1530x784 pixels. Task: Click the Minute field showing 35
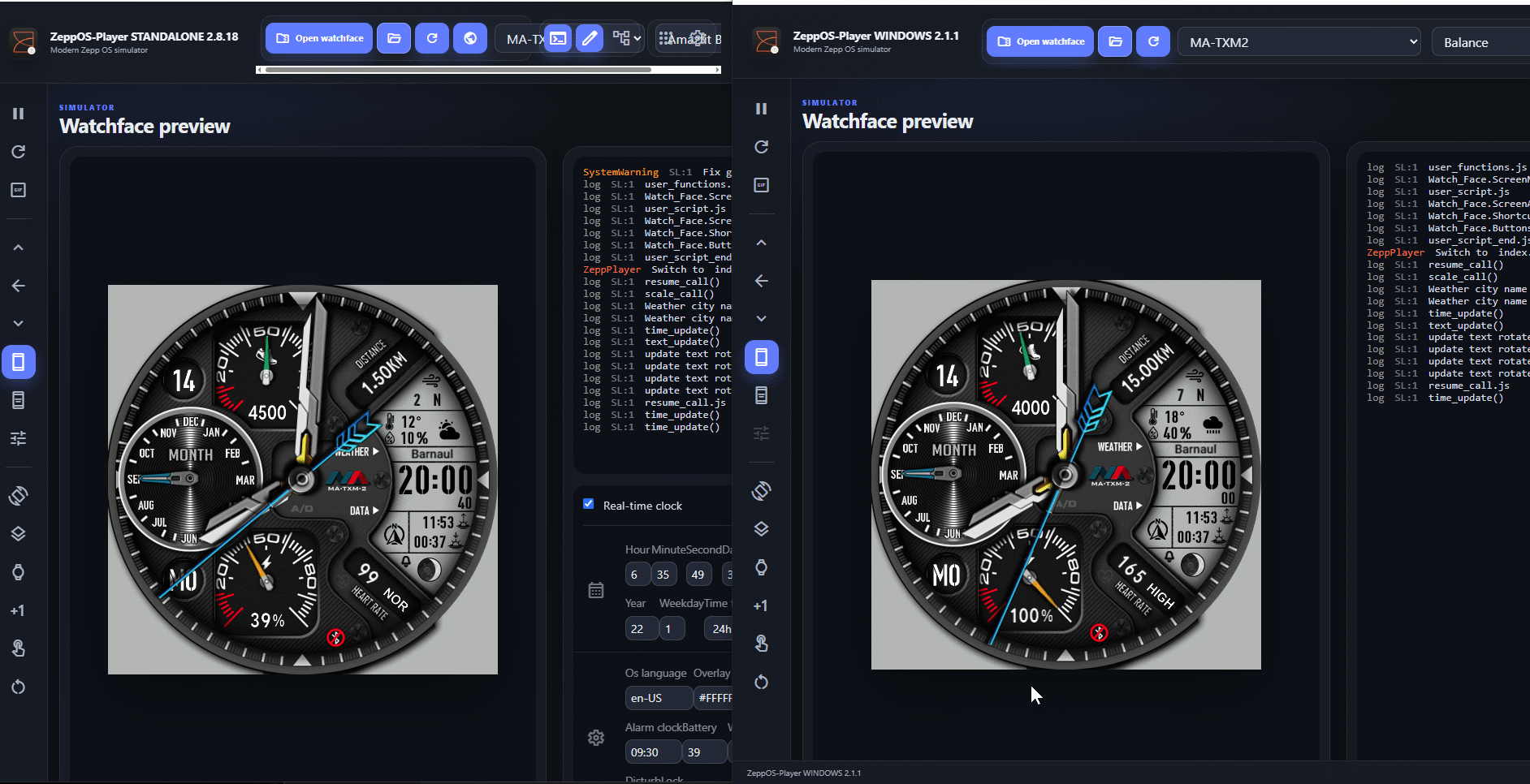[x=665, y=575]
